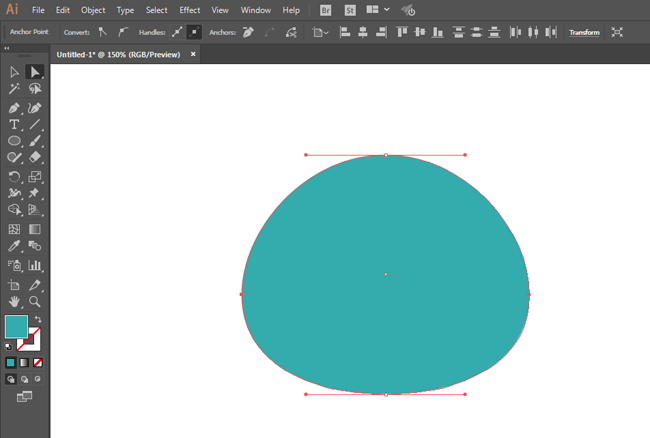Choose the Type tool
The height and width of the screenshot is (438, 650).
click(14, 124)
